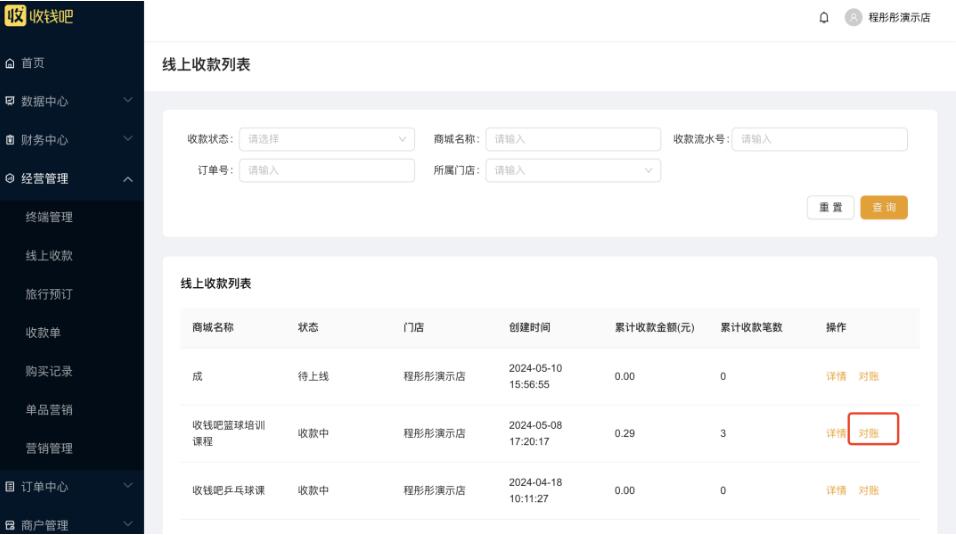Click the user avatar icon
Viewport: 956px width, 535px height.
[x=853, y=18]
